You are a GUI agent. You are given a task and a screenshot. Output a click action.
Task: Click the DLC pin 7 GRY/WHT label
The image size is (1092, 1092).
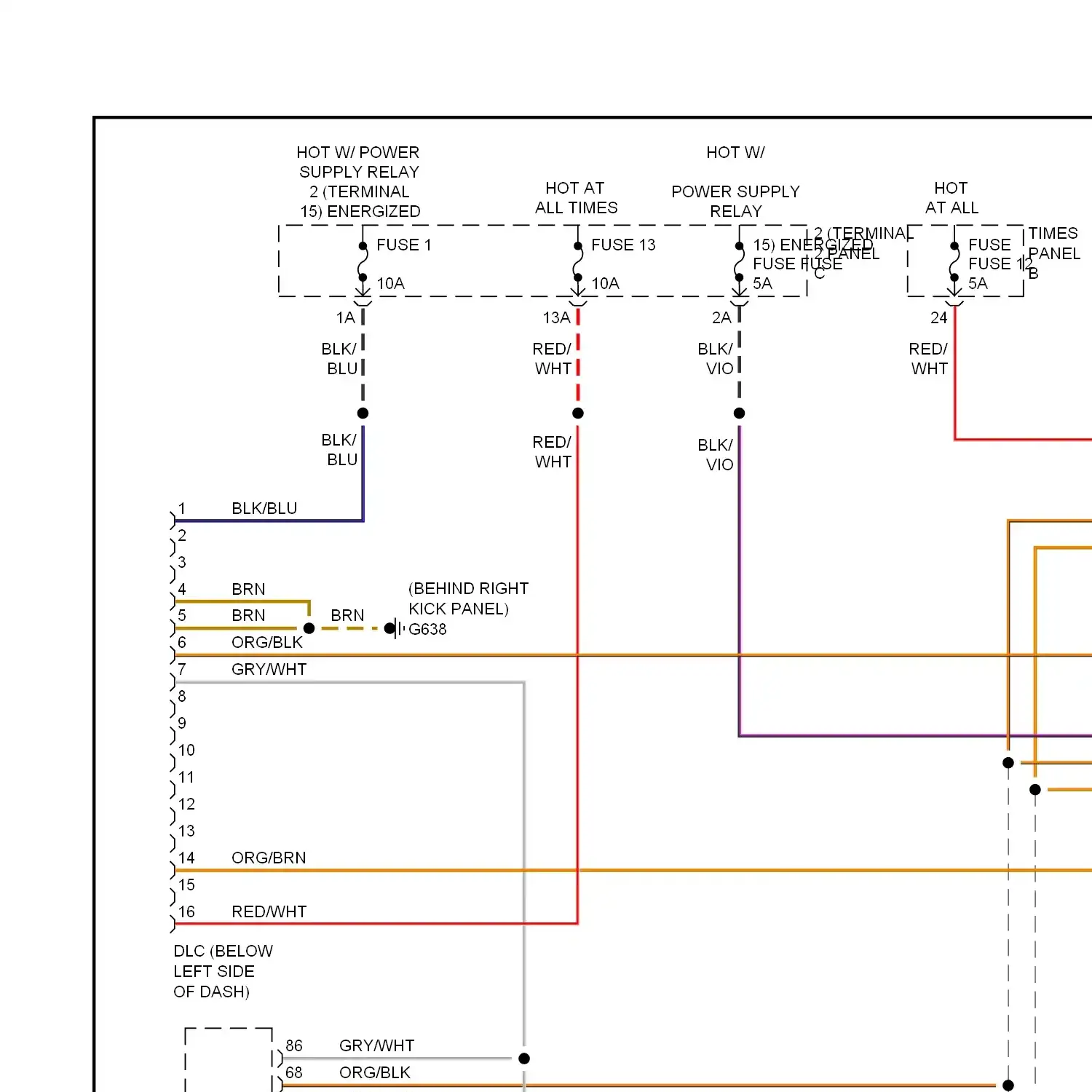[269, 670]
